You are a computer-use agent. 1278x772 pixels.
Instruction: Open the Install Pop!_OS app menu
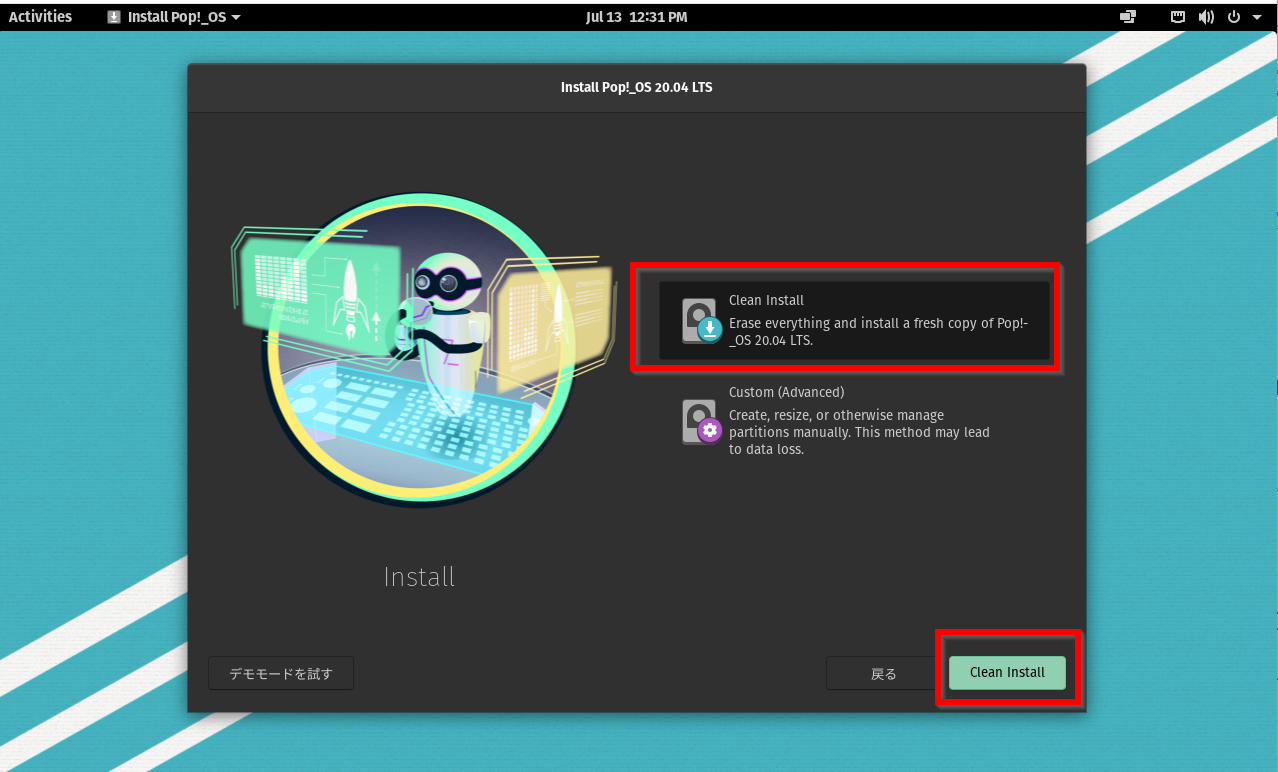(x=174, y=16)
